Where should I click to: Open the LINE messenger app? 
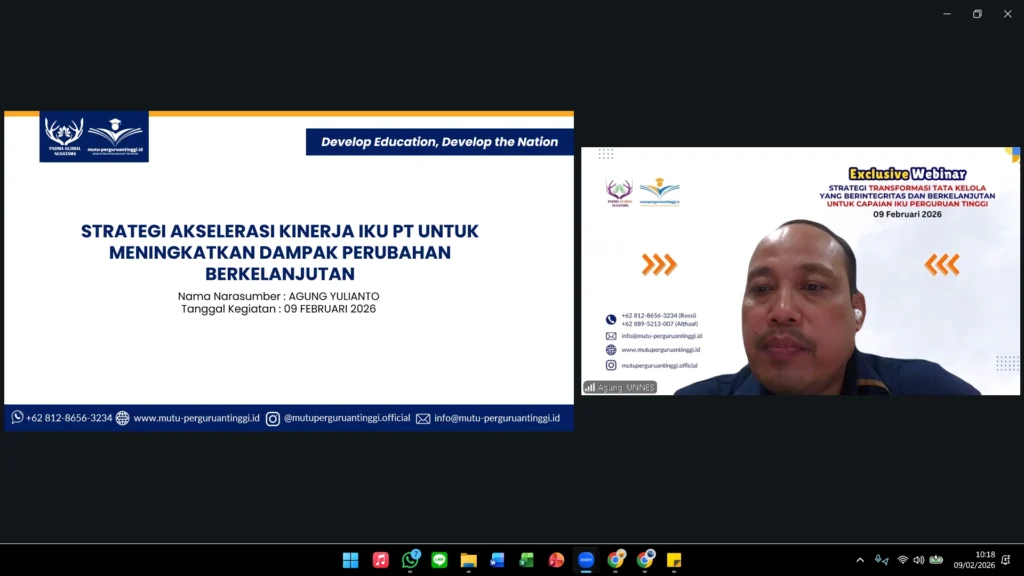(x=439, y=560)
